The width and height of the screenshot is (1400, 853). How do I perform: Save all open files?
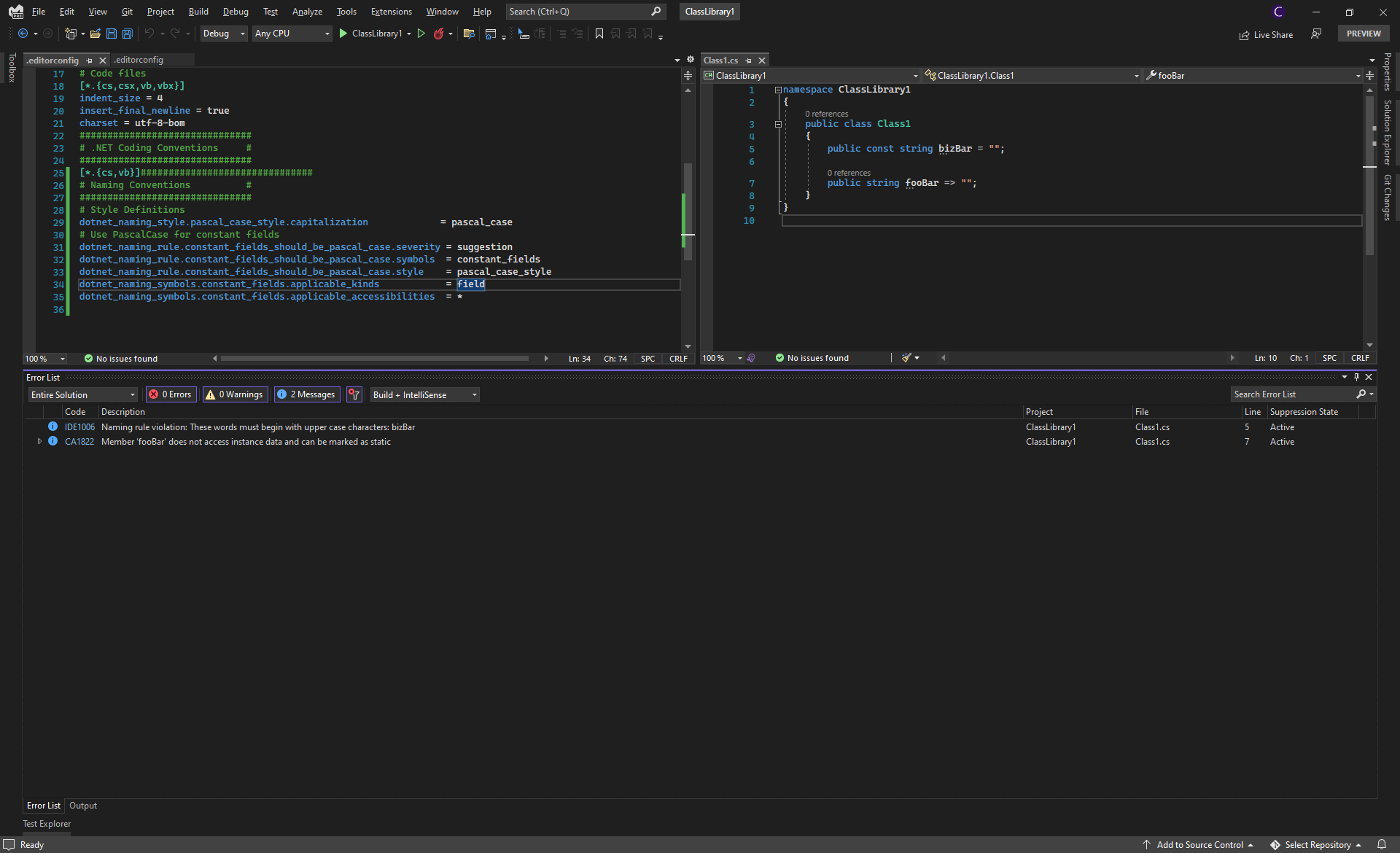tap(127, 34)
